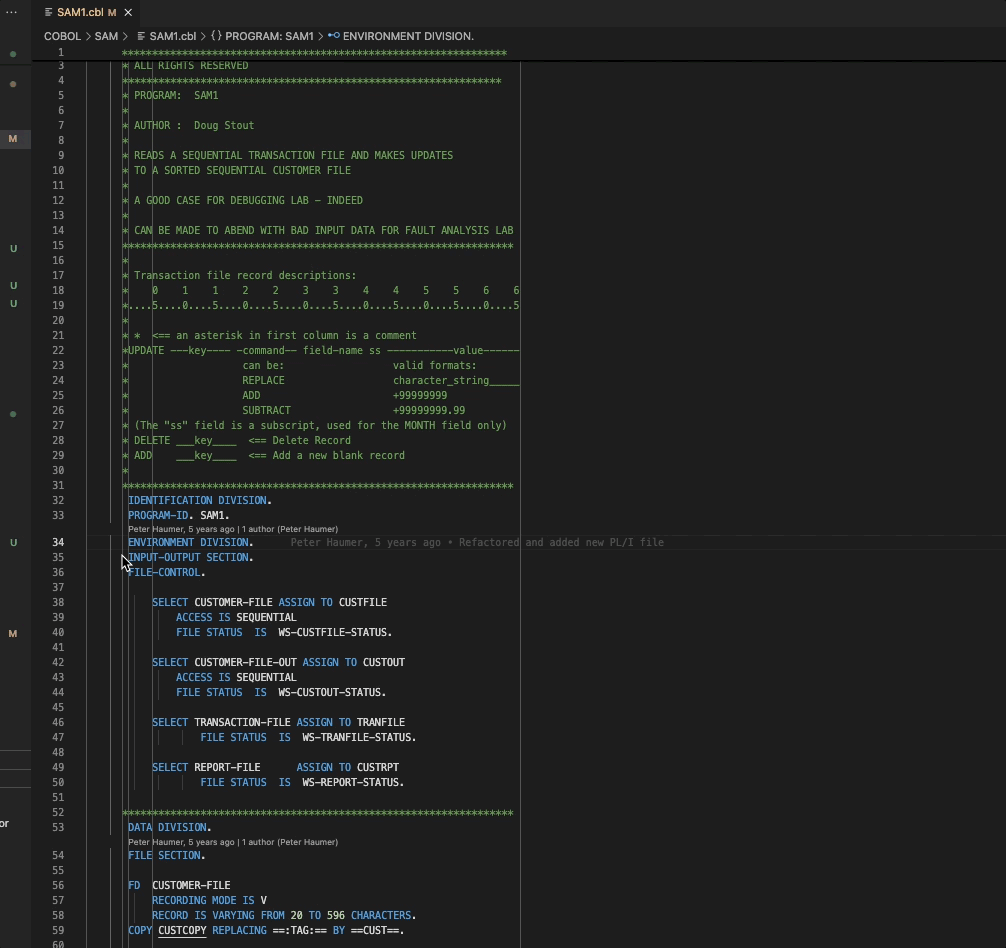Click the Peter Haumer blame annotation on line 34

(350, 542)
